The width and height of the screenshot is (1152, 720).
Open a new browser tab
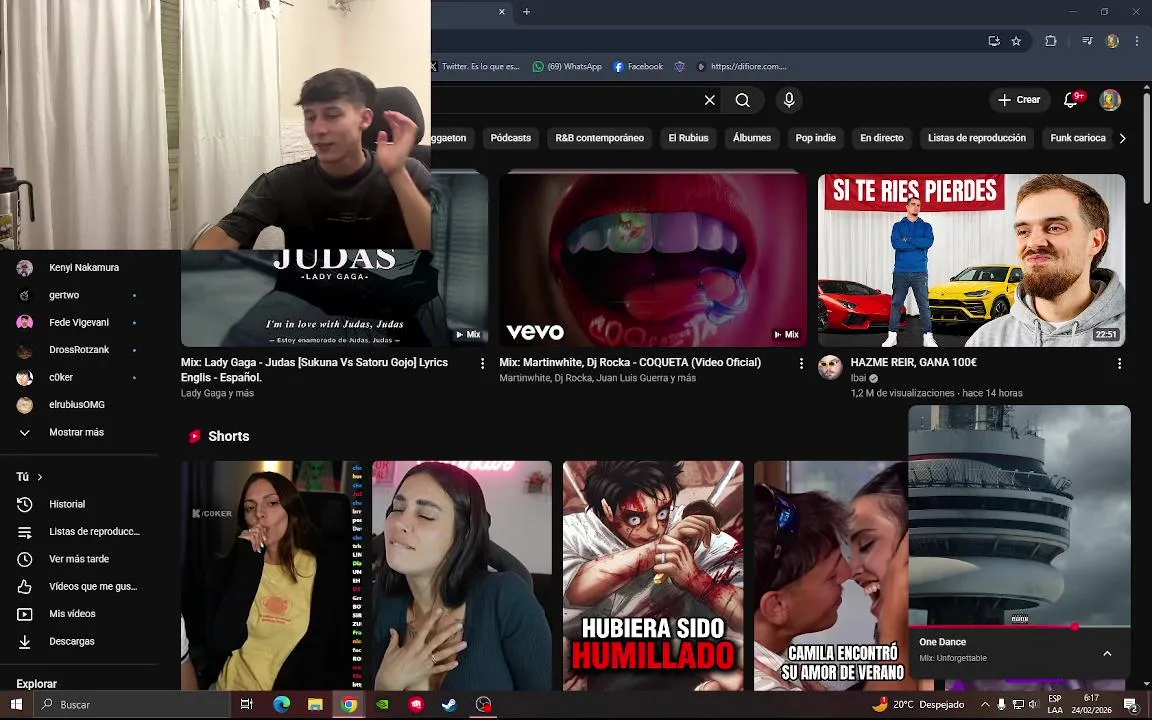click(x=526, y=12)
